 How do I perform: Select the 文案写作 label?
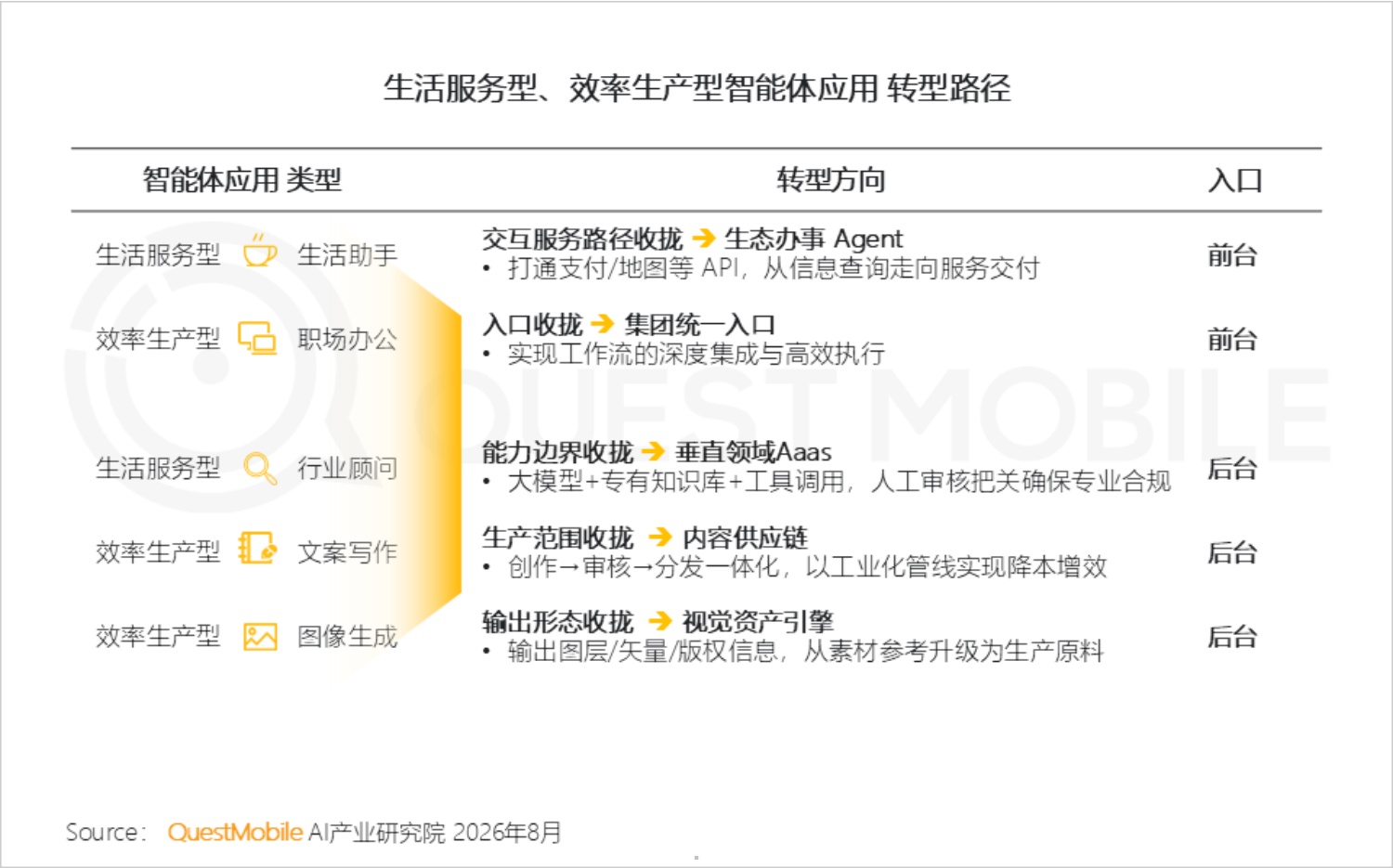pyautogui.click(x=347, y=552)
